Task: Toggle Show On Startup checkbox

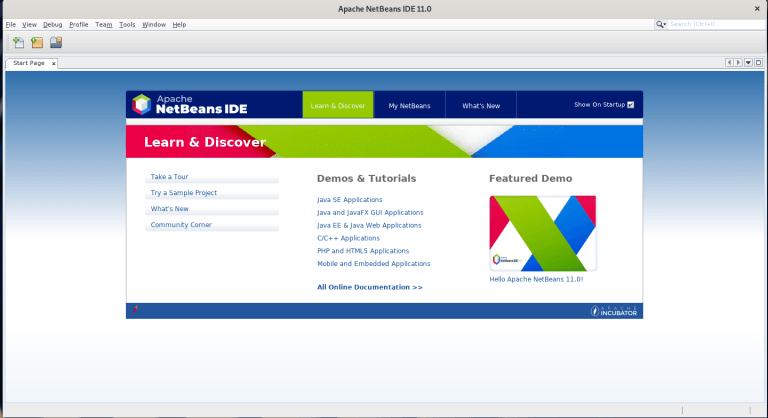Action: [631, 104]
